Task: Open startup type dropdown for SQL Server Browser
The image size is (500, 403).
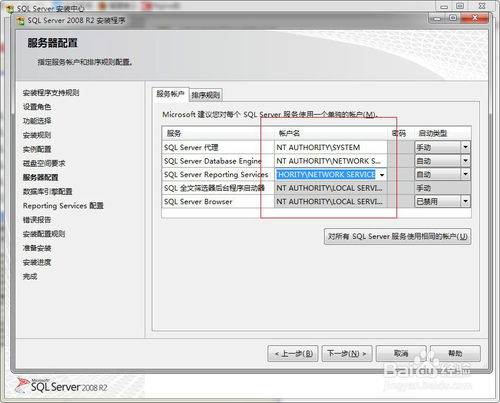Action: pos(465,201)
